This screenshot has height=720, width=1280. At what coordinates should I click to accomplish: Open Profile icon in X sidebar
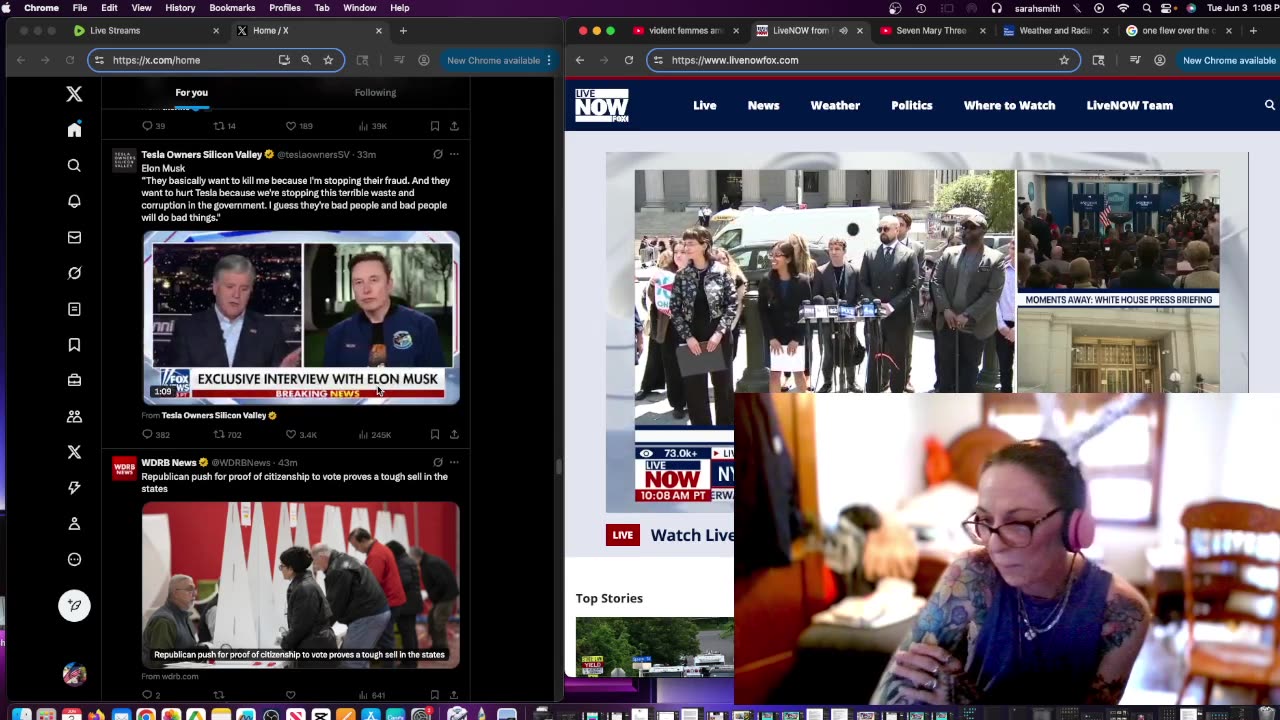[x=74, y=524]
